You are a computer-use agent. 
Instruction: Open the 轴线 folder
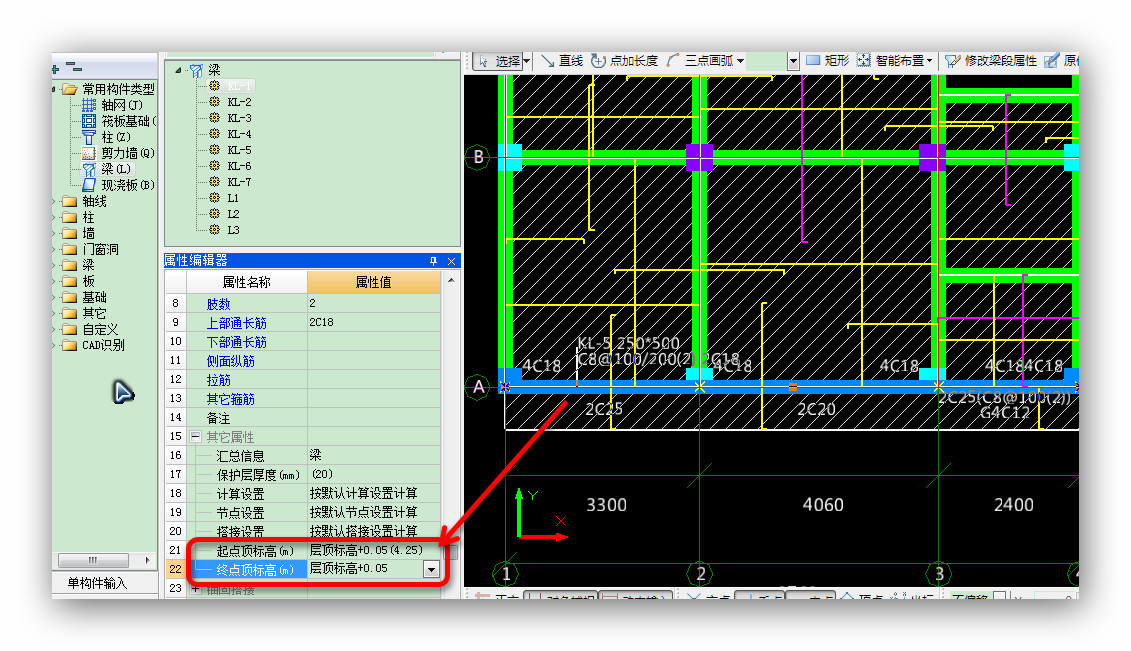tap(84, 201)
